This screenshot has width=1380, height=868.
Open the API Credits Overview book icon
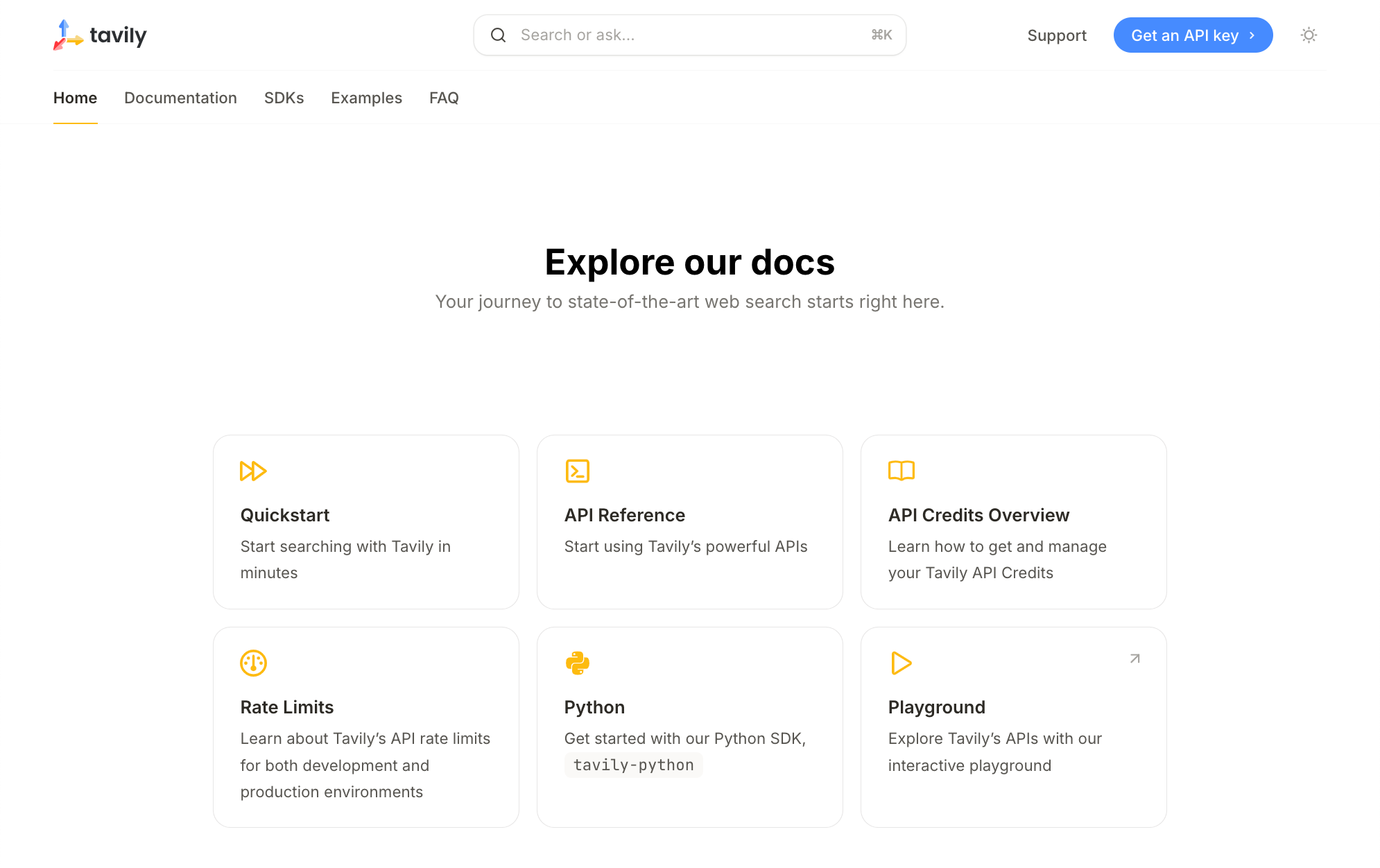(901, 471)
